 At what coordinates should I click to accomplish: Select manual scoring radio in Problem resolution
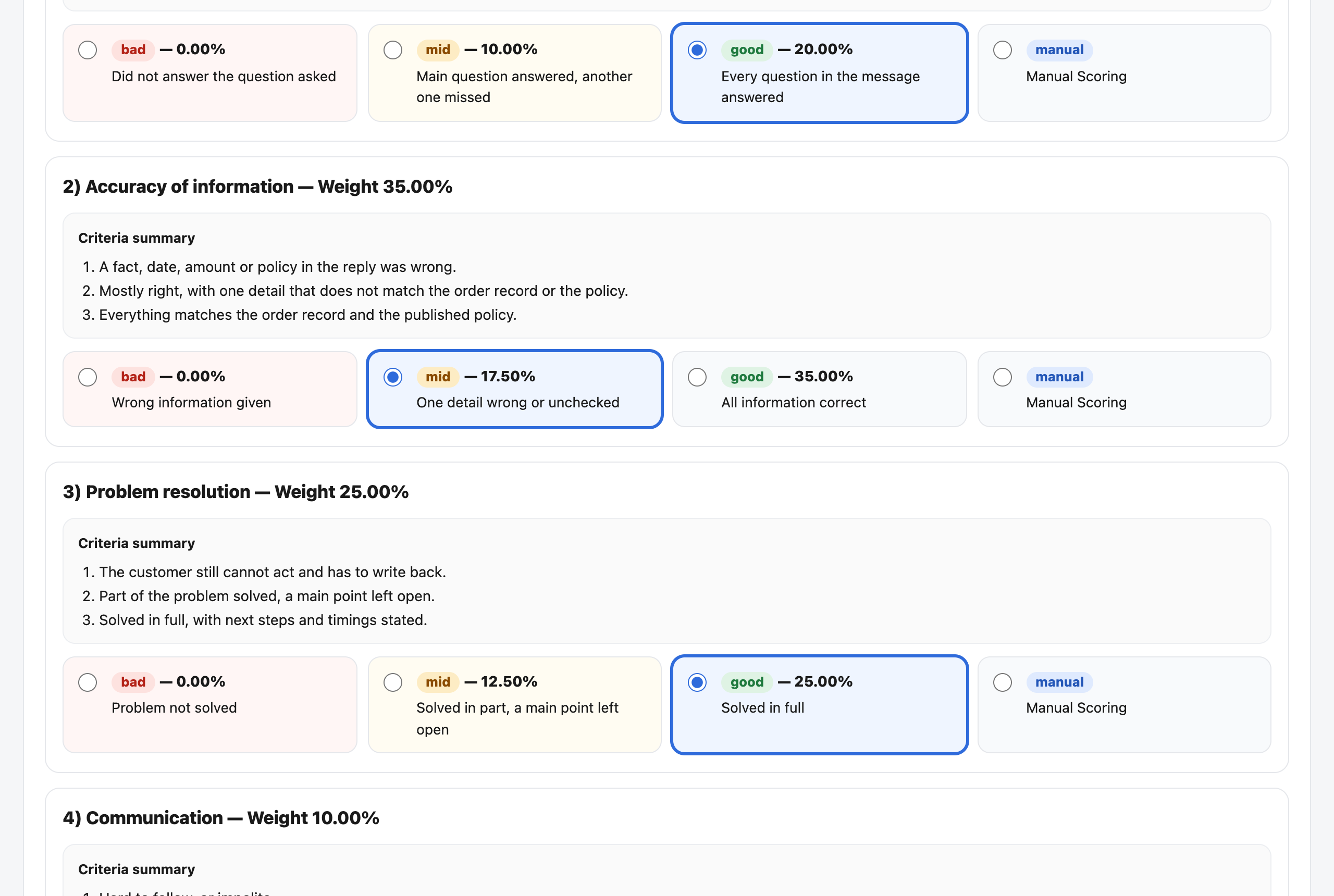click(x=1003, y=682)
